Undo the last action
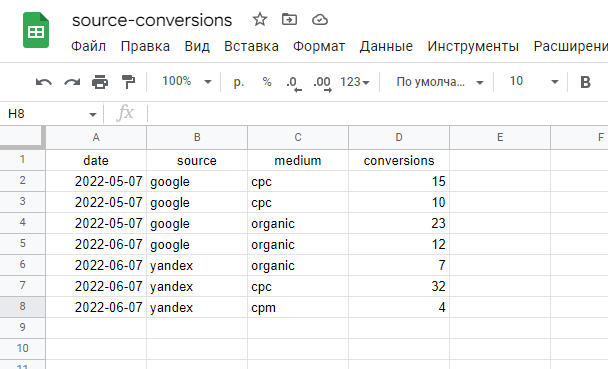This screenshot has width=608, height=369. 43,82
